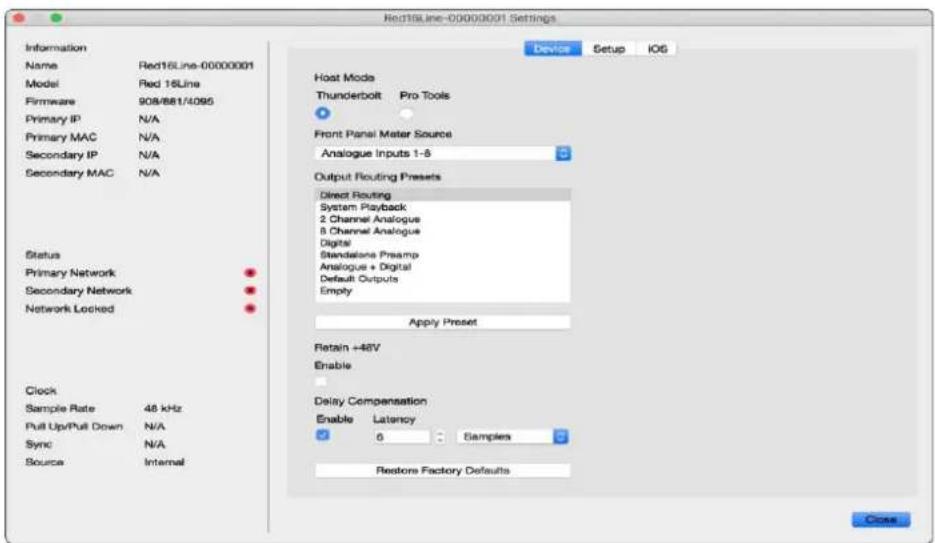Select Default Outputs preset
The image size is (935, 543).
(x=442, y=279)
